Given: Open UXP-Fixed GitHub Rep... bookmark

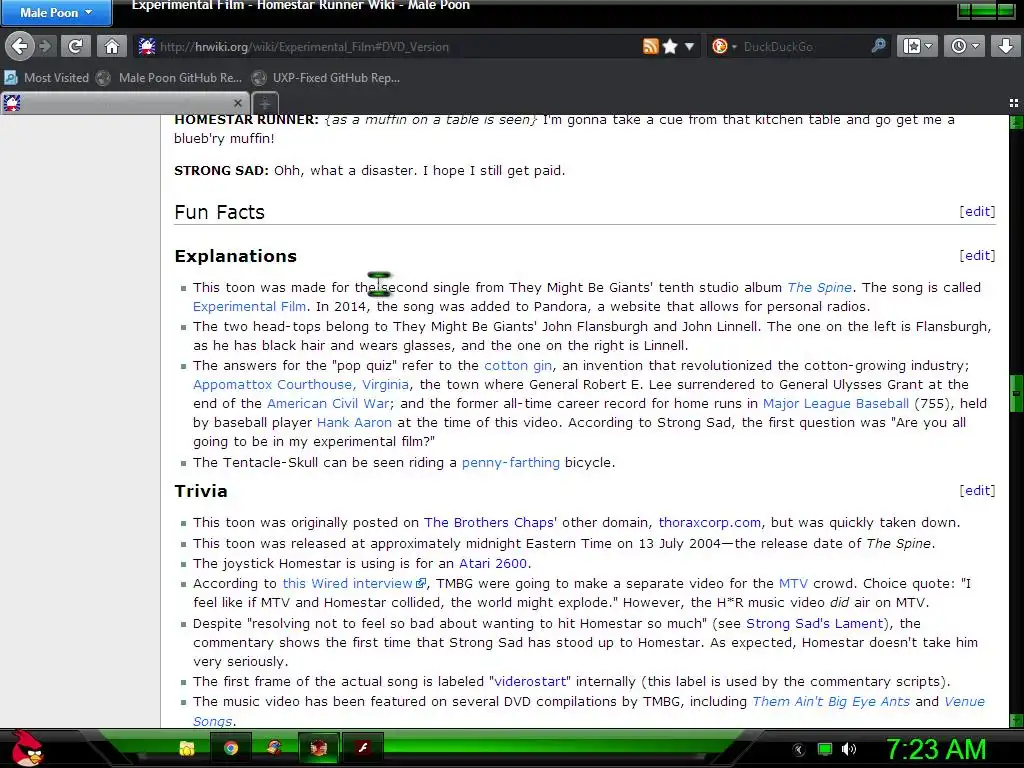Looking at the screenshot, I should (x=326, y=78).
